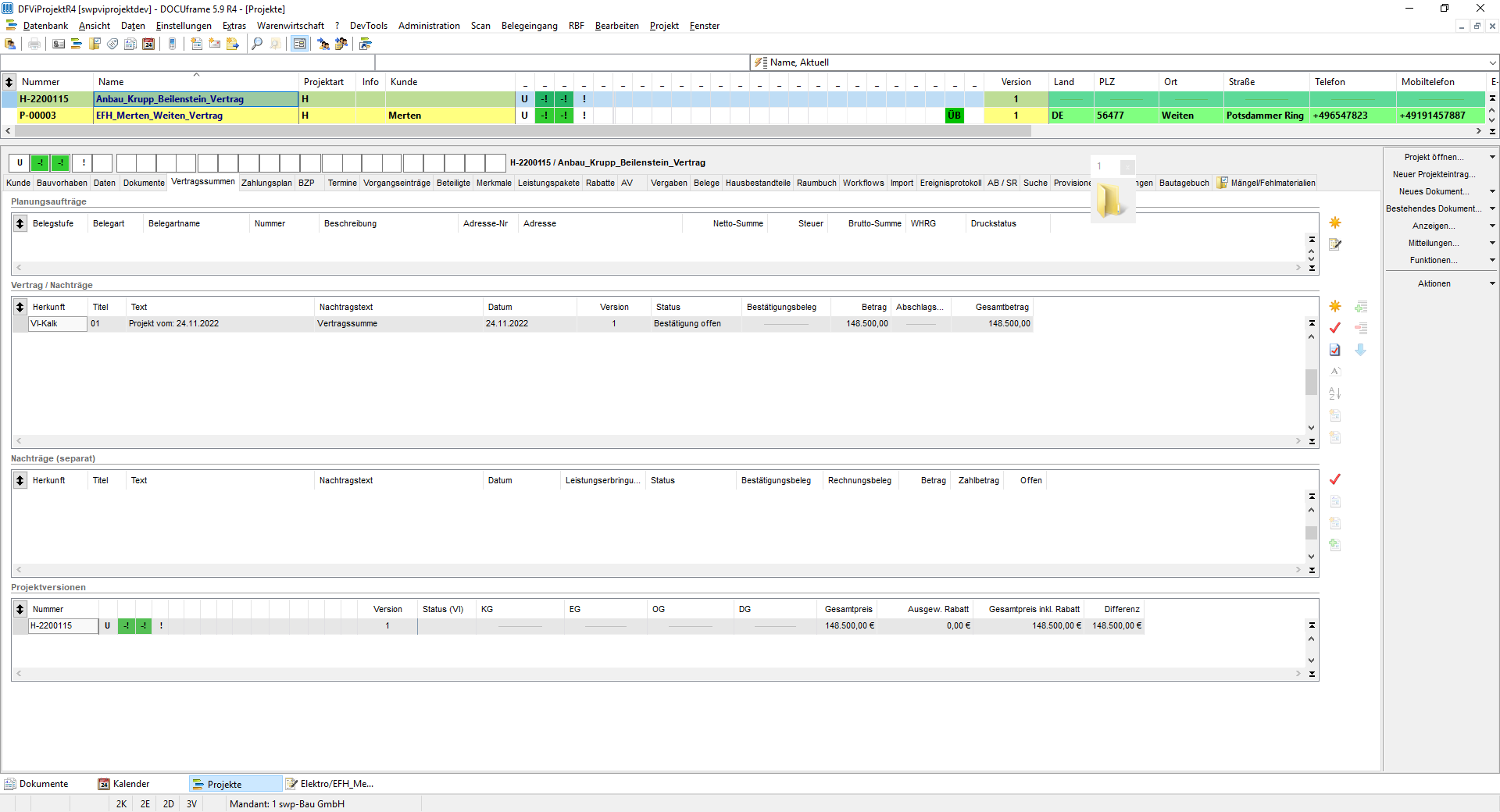Open the calendar 24 icon in toolbar
1500x812 pixels.
(148, 44)
